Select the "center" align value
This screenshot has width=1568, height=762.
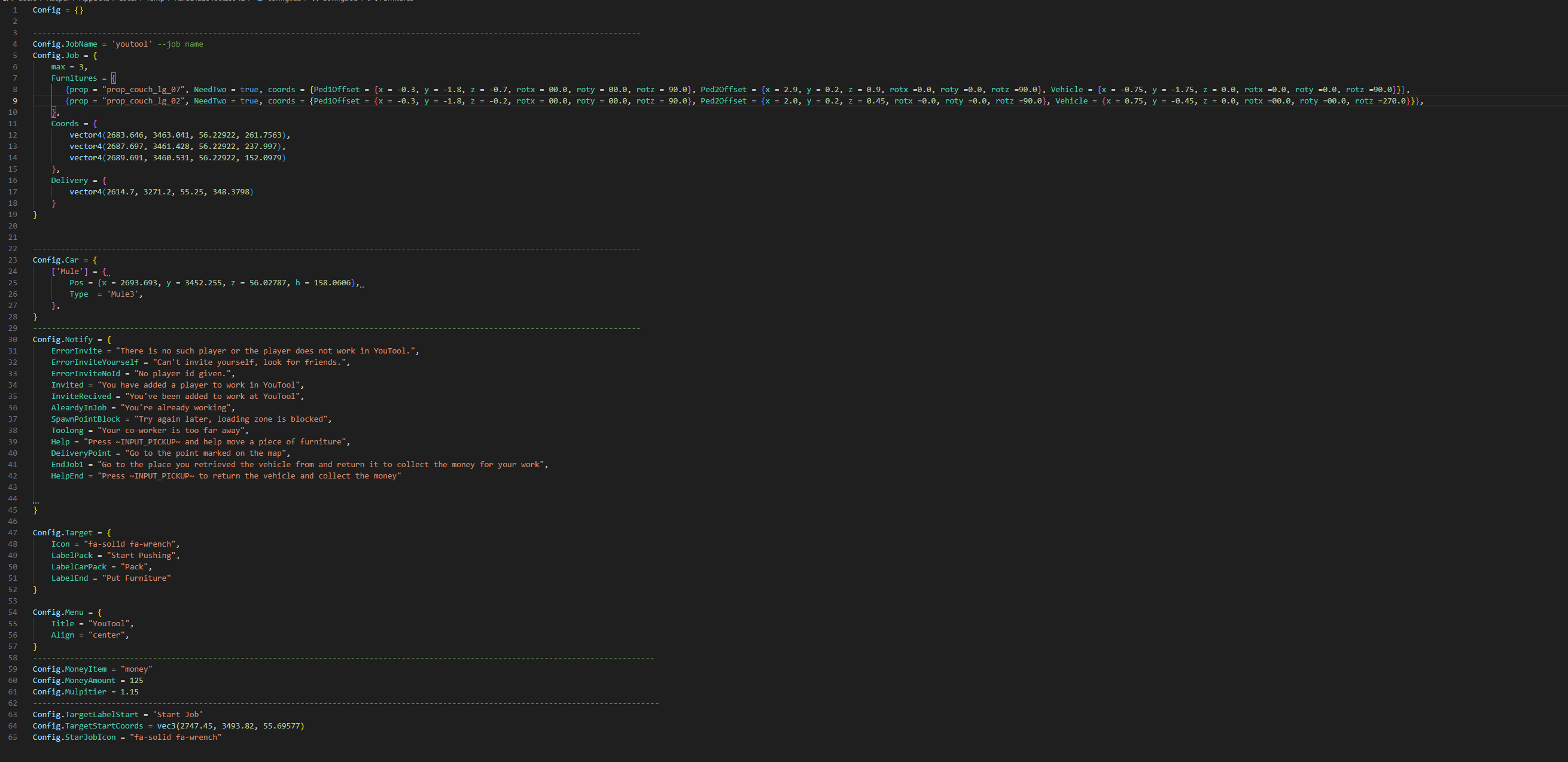point(106,635)
